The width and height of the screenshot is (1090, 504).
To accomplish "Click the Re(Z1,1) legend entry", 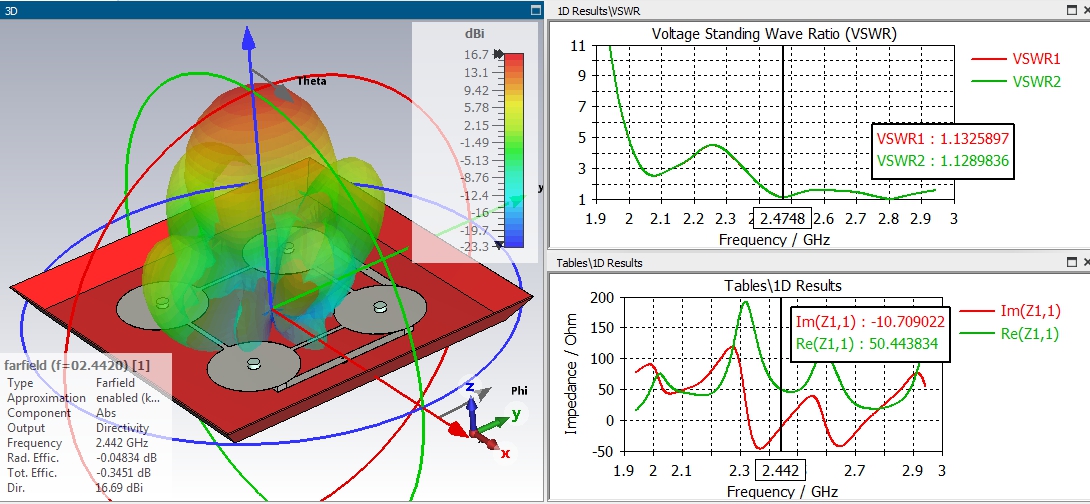I will pos(1009,334).
